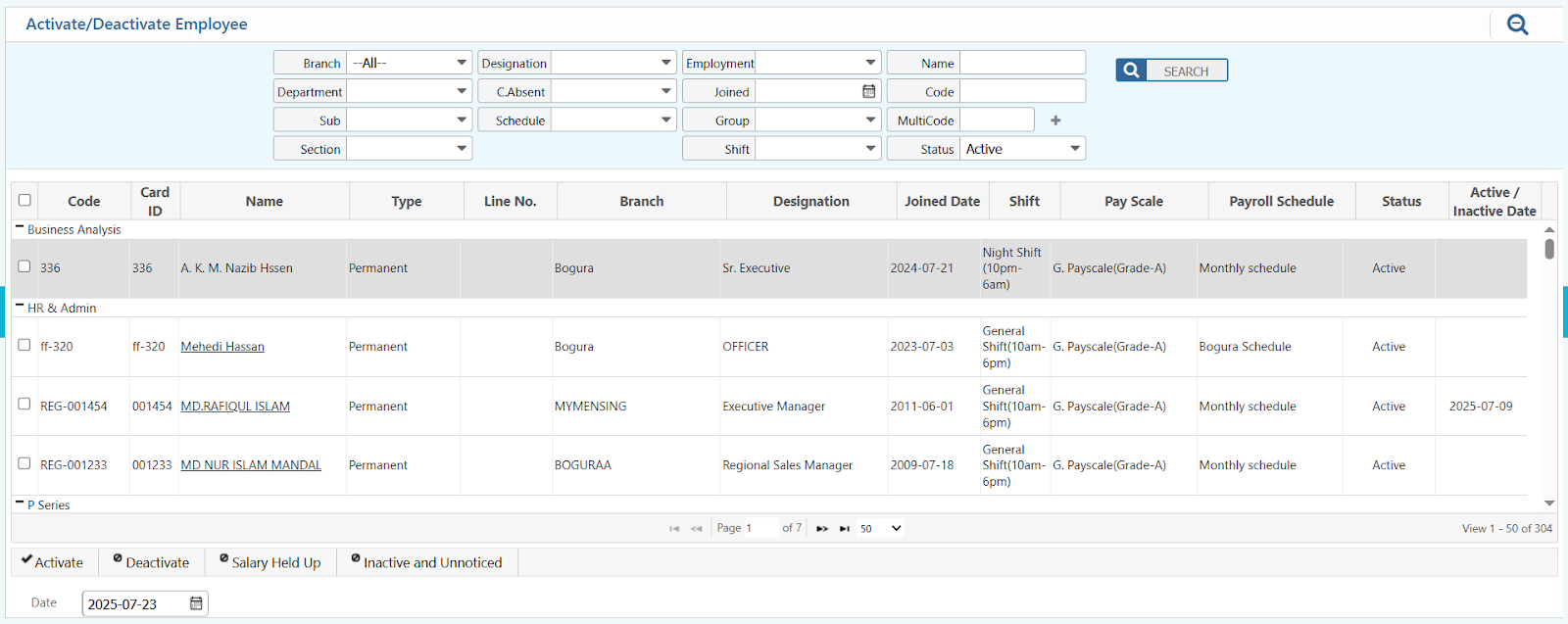Viewport: 1568px width, 624px height.
Task: Check the row for REG-001454
Action: point(24,404)
